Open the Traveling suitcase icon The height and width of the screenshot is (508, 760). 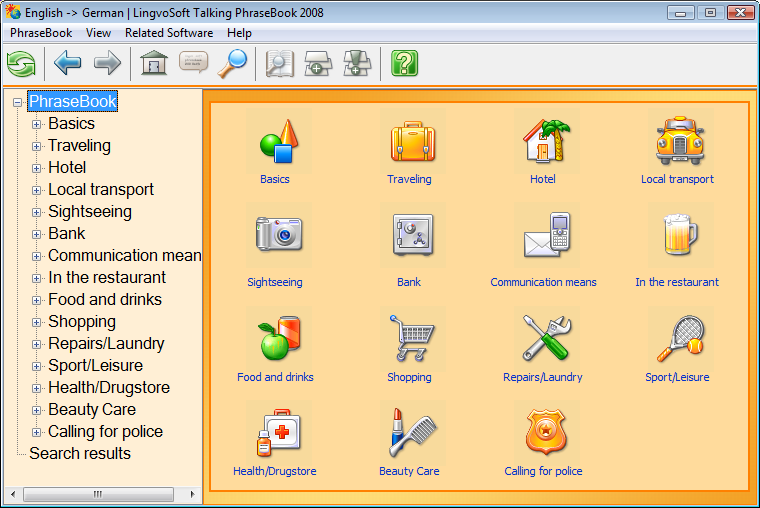413,141
